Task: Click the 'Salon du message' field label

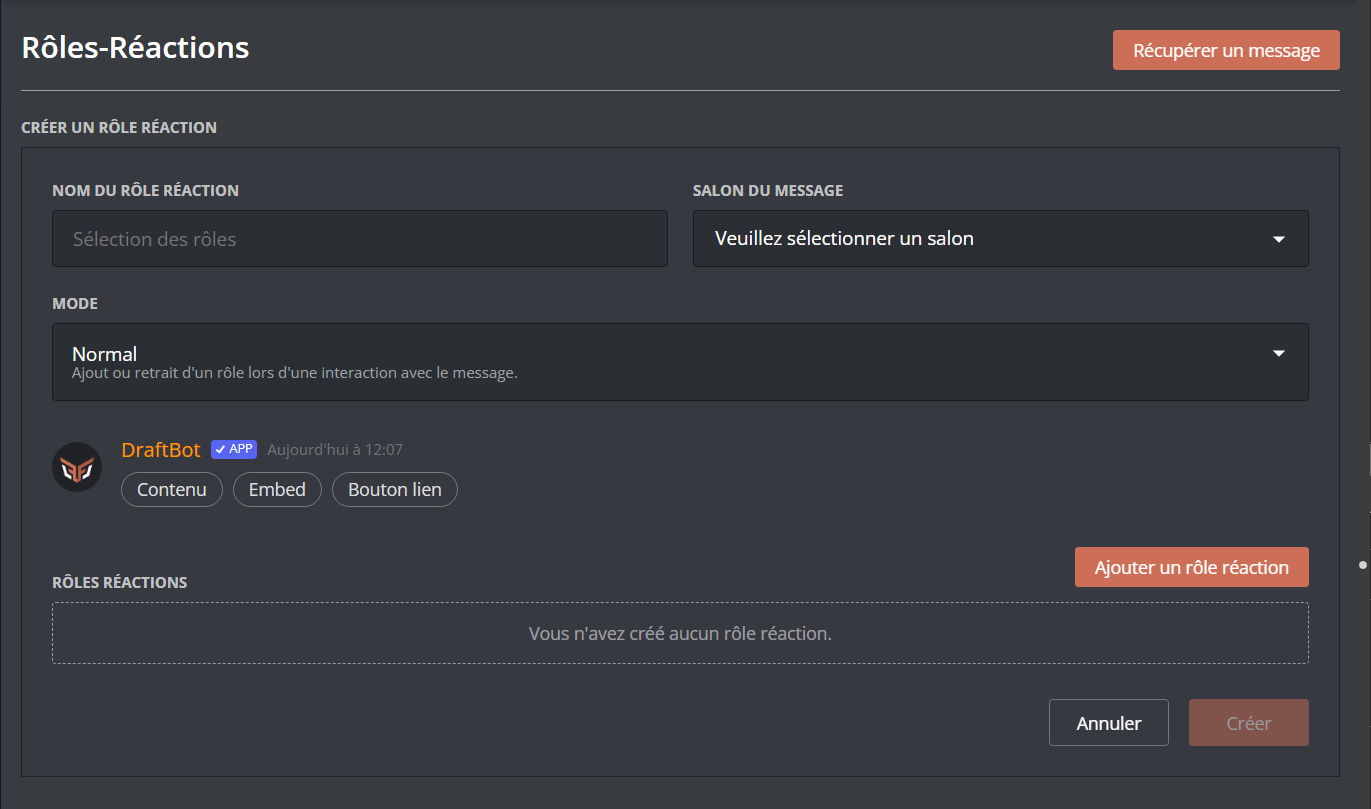Action: [768, 190]
